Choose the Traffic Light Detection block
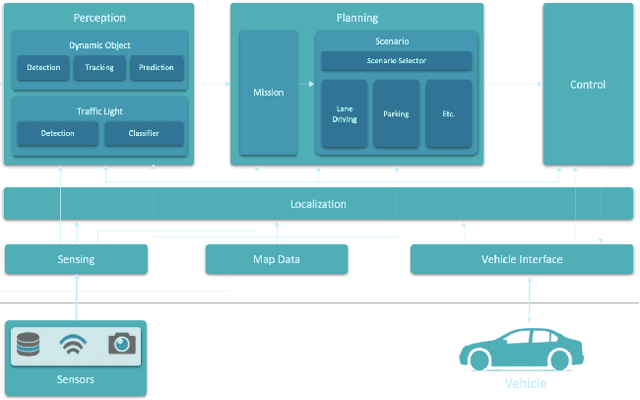 pyautogui.click(x=57, y=133)
